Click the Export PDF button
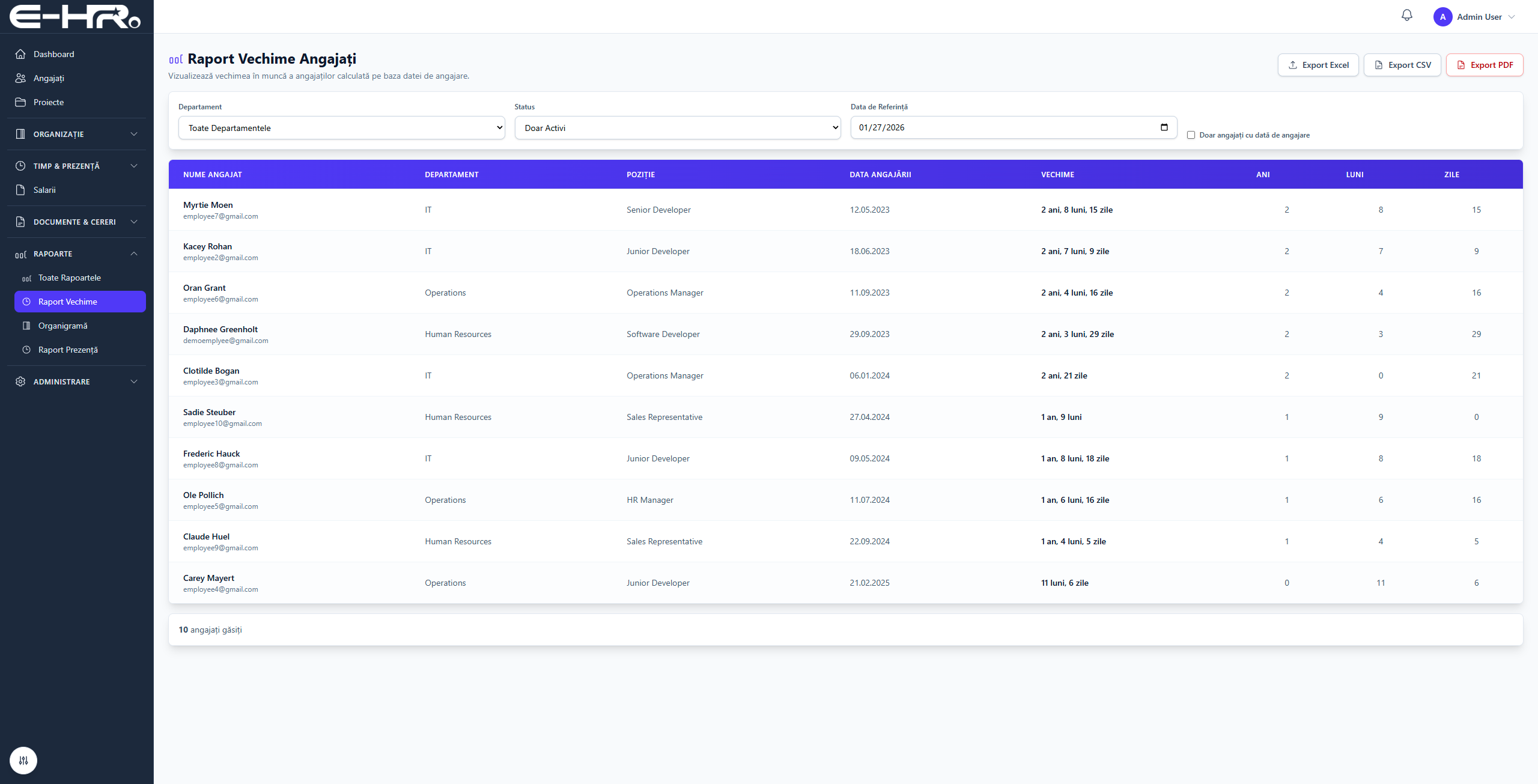The width and height of the screenshot is (1538, 784). pyautogui.click(x=1485, y=65)
